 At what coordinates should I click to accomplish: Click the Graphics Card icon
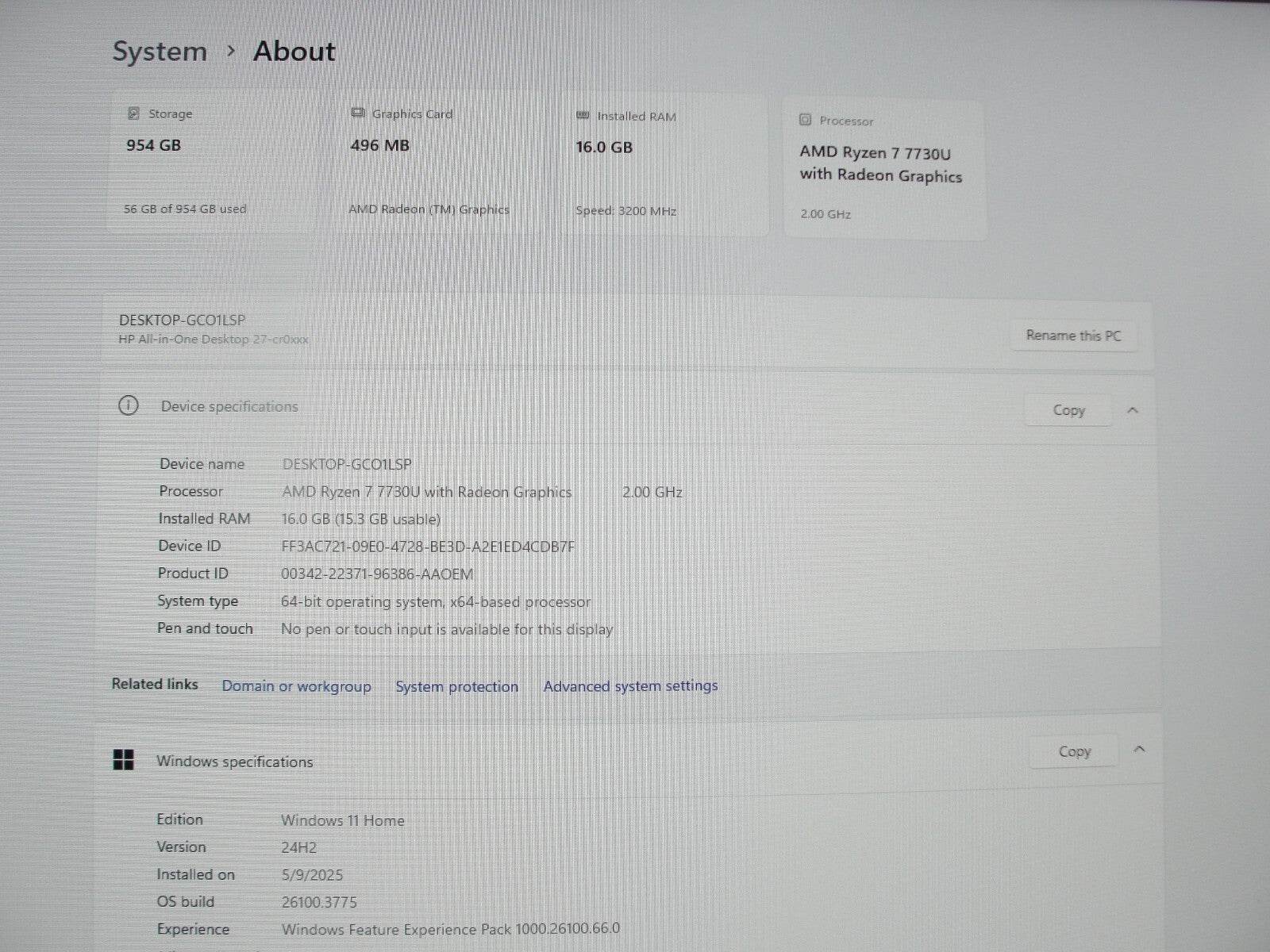(x=358, y=113)
